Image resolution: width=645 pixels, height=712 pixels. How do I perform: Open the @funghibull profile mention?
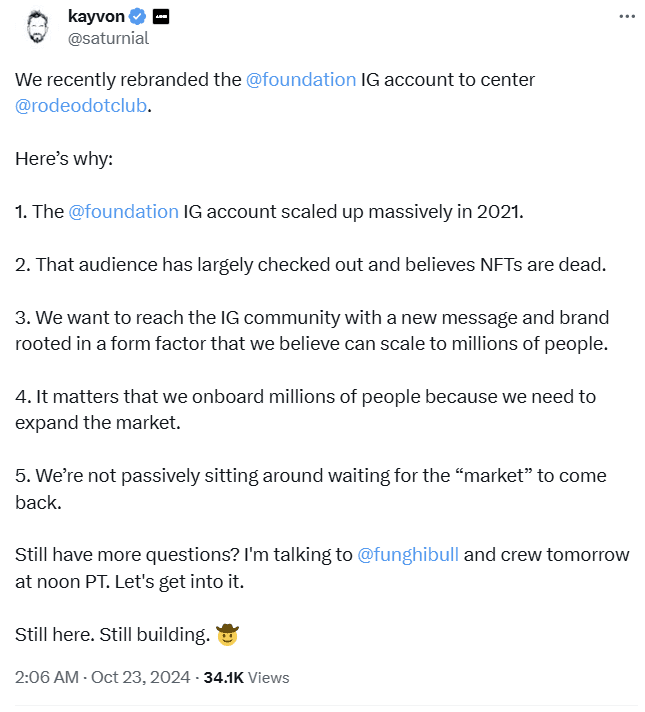pos(408,555)
